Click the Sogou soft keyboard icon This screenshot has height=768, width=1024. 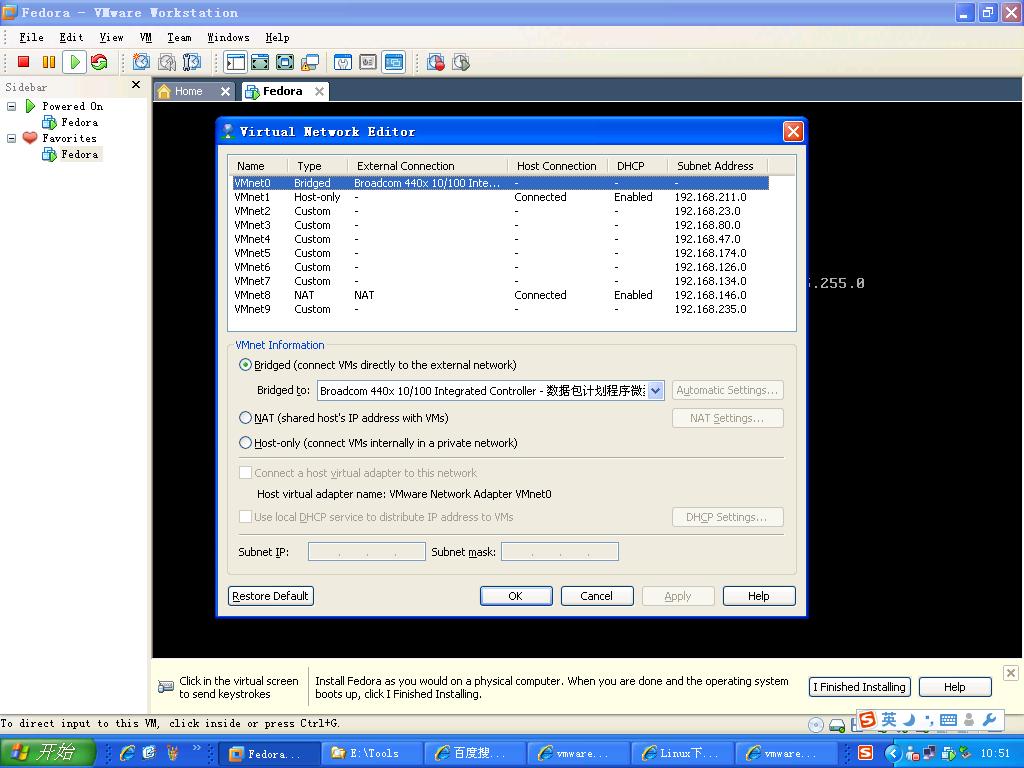[948, 720]
